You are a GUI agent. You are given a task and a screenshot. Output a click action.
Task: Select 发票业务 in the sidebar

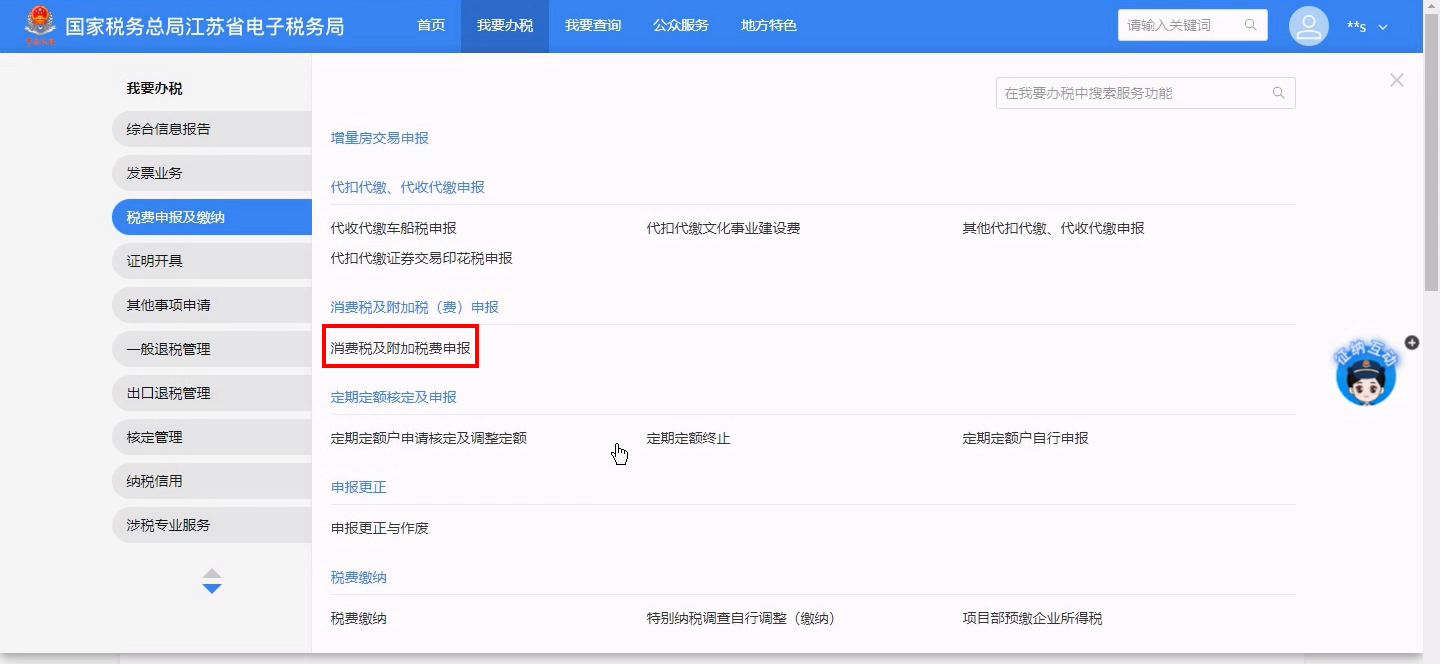coord(155,173)
